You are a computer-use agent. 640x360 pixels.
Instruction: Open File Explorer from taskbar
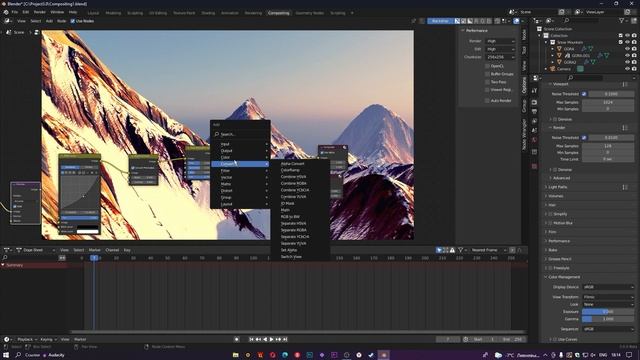coord(236,355)
